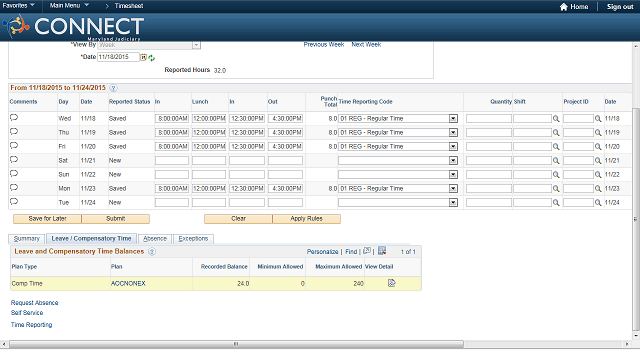Look up Project ID for Wed 11/18 row
Viewport: 640px width, 360px height.
click(x=598, y=118)
